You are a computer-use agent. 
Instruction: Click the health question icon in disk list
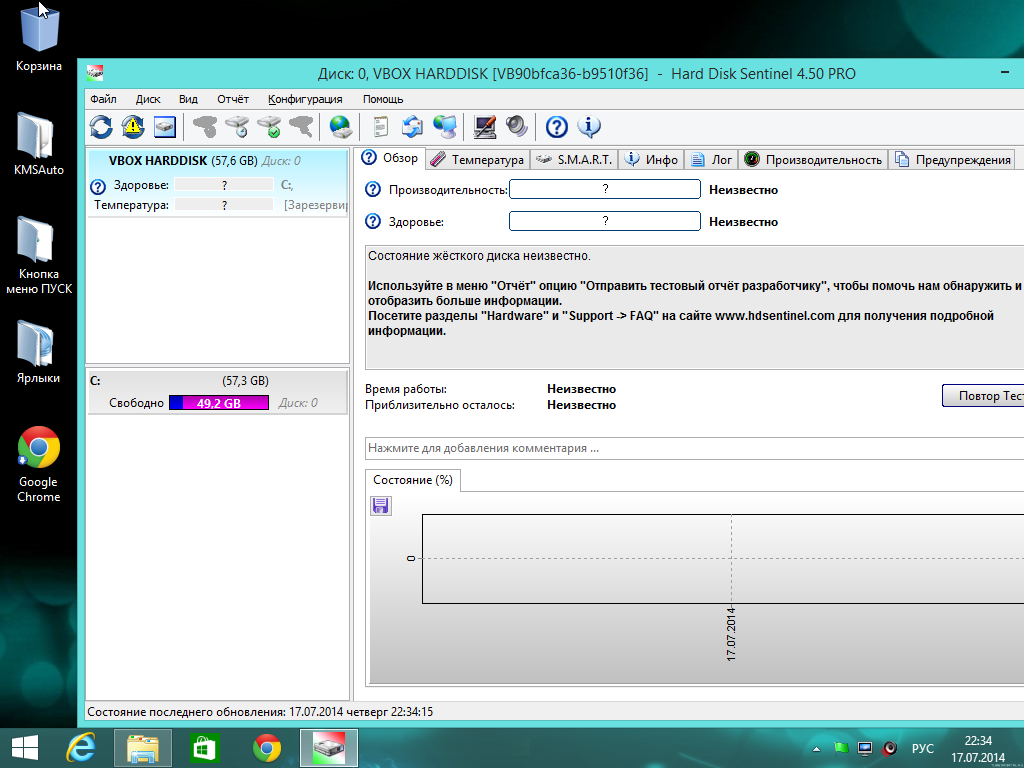coord(98,187)
